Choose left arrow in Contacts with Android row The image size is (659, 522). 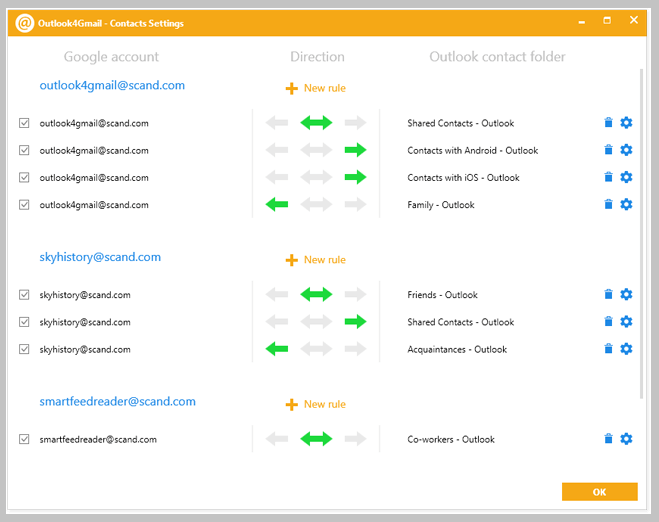pyautogui.click(x=277, y=150)
